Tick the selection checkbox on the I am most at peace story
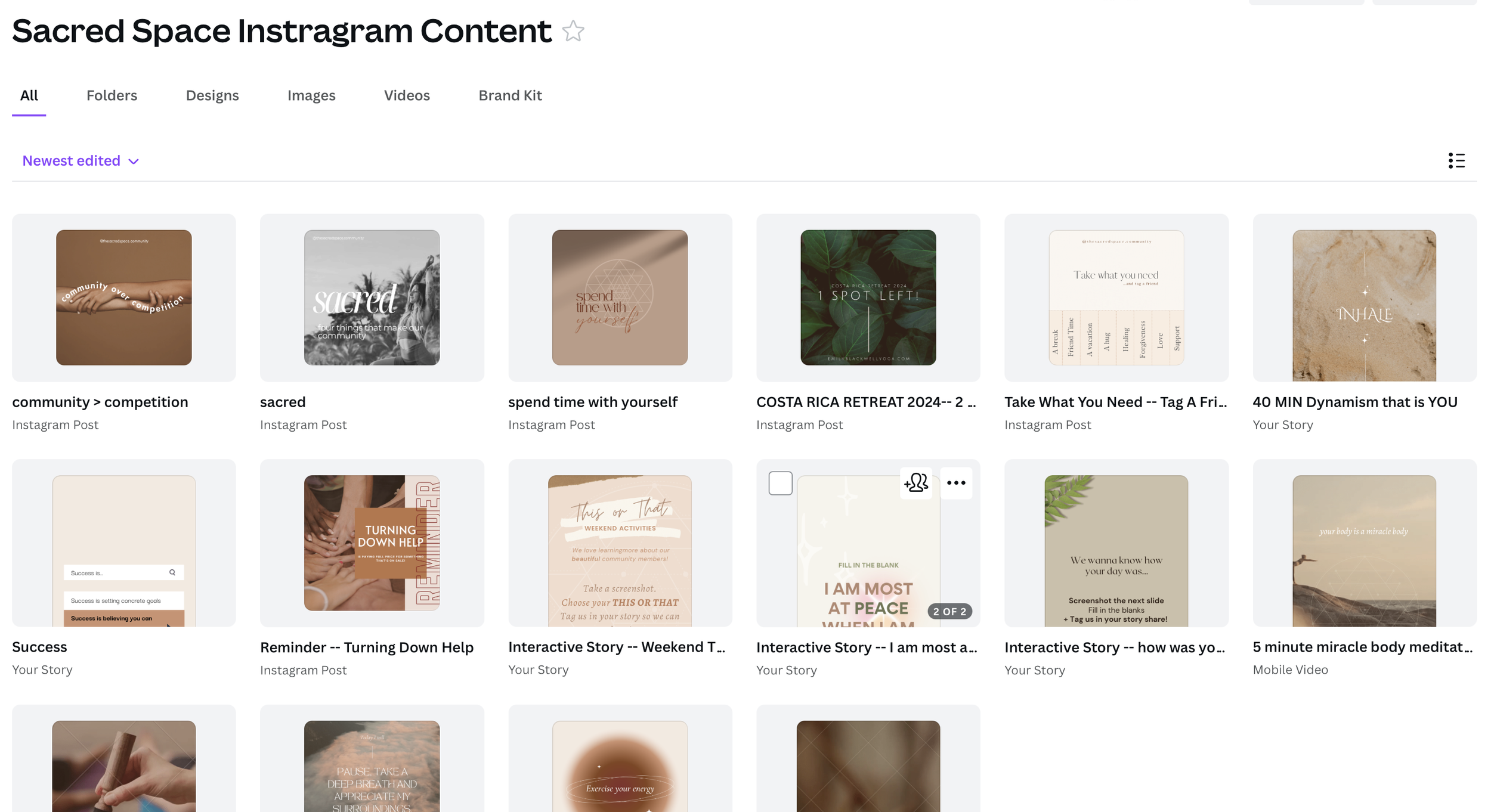Screen dimensions: 1491x812 tap(780, 483)
